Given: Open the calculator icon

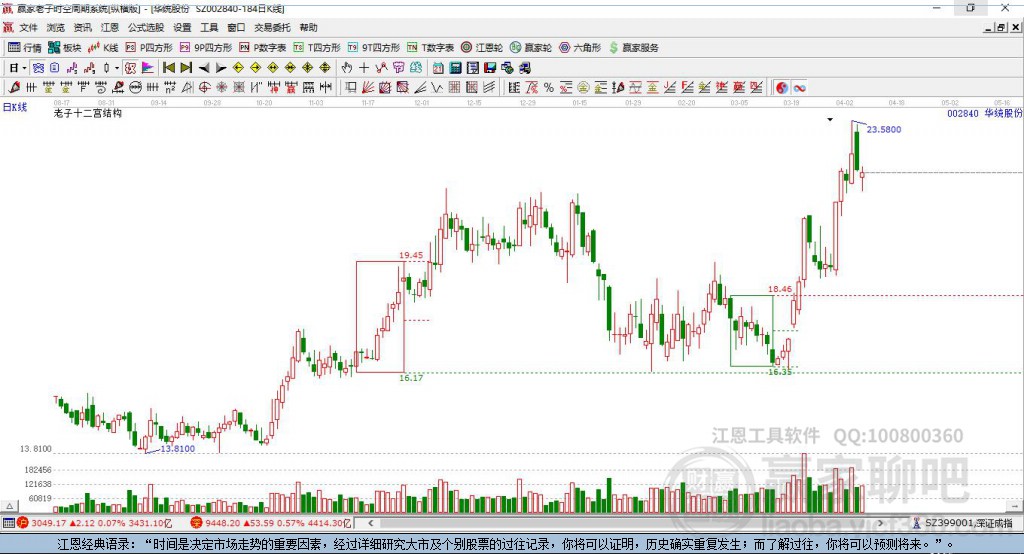Looking at the screenshot, I should coord(456,68).
